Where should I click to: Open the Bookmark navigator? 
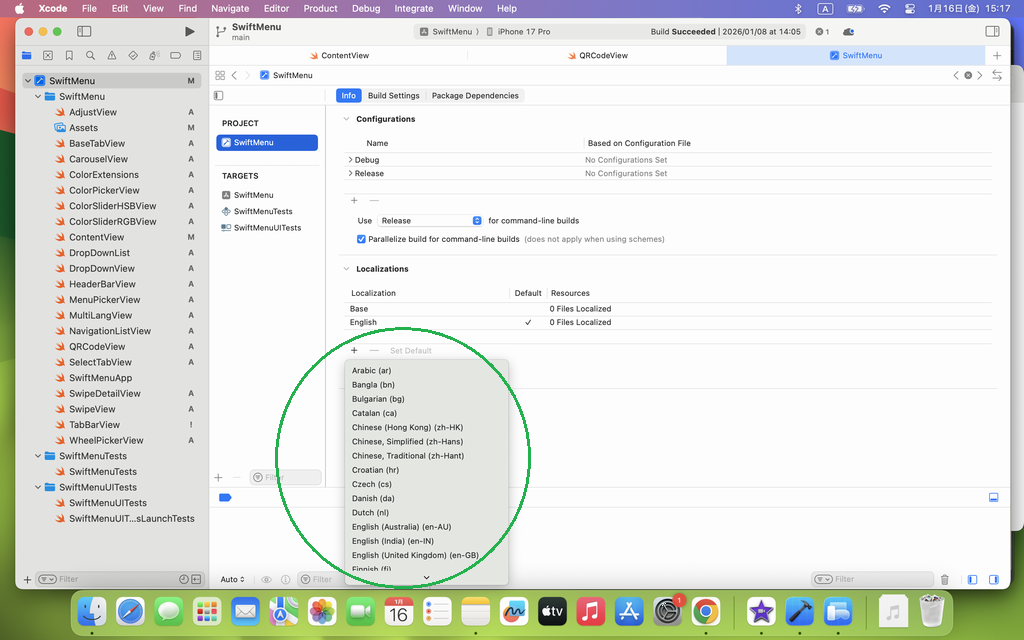coord(69,56)
